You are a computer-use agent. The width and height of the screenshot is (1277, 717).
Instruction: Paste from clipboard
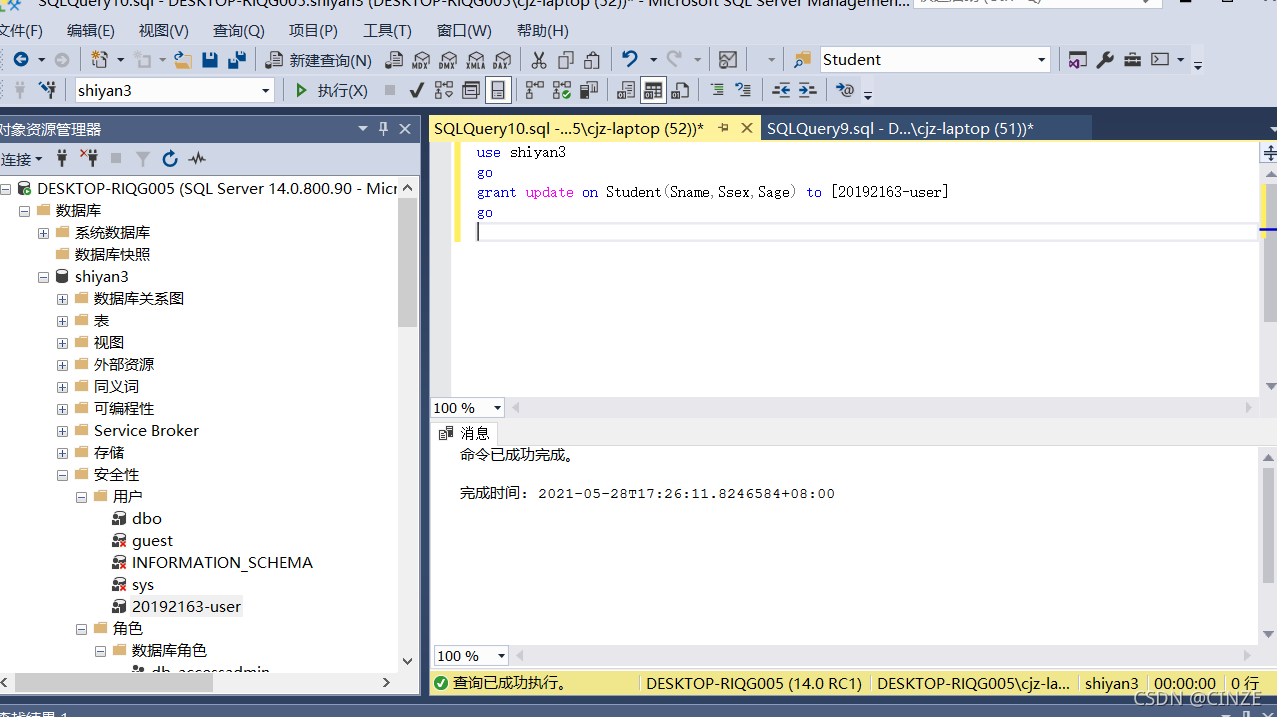pos(592,60)
